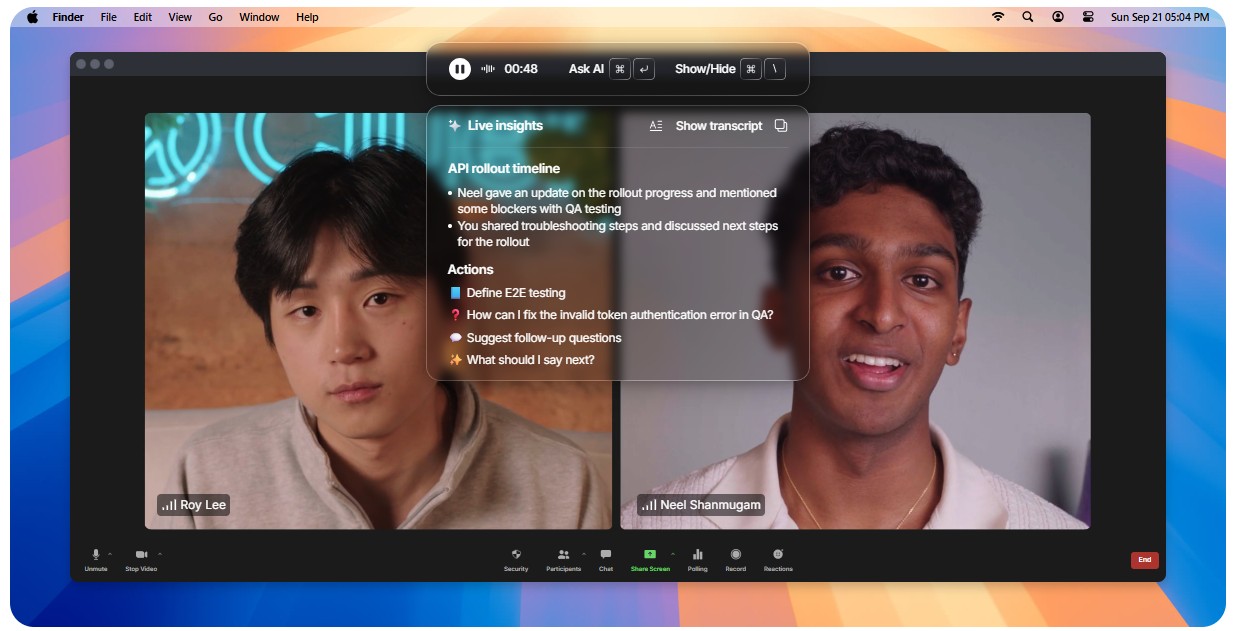Open the Security shield icon
The image size is (1239, 631).
(516, 555)
